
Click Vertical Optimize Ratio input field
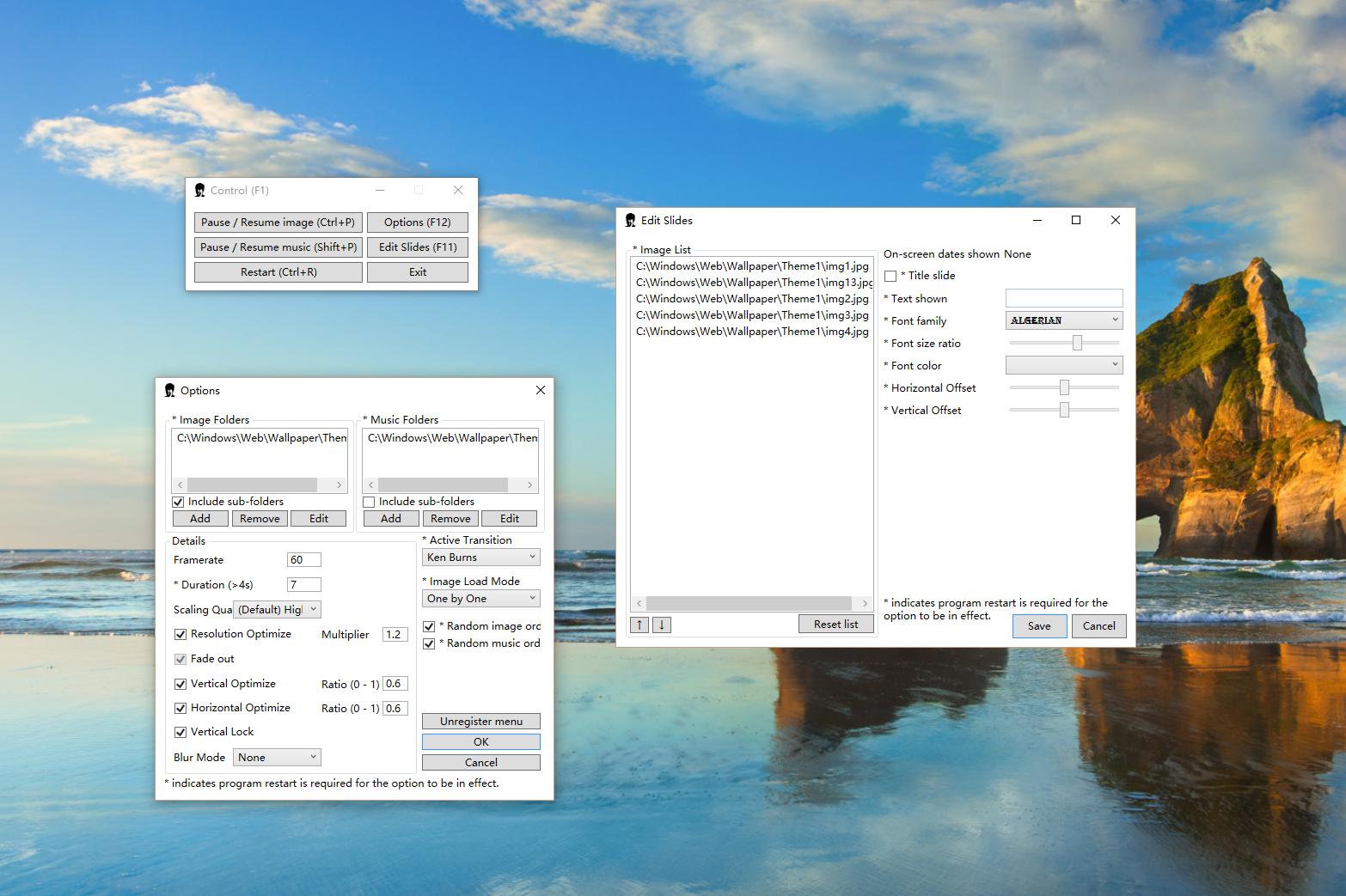pos(395,685)
